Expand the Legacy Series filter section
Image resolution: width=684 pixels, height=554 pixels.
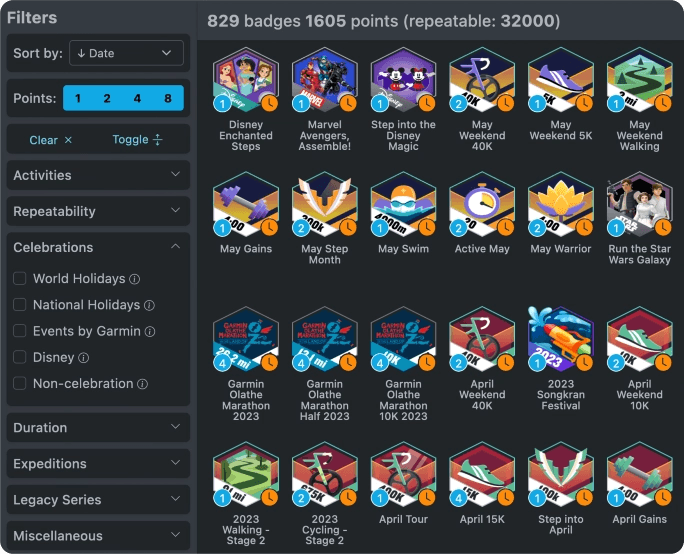click(x=98, y=499)
